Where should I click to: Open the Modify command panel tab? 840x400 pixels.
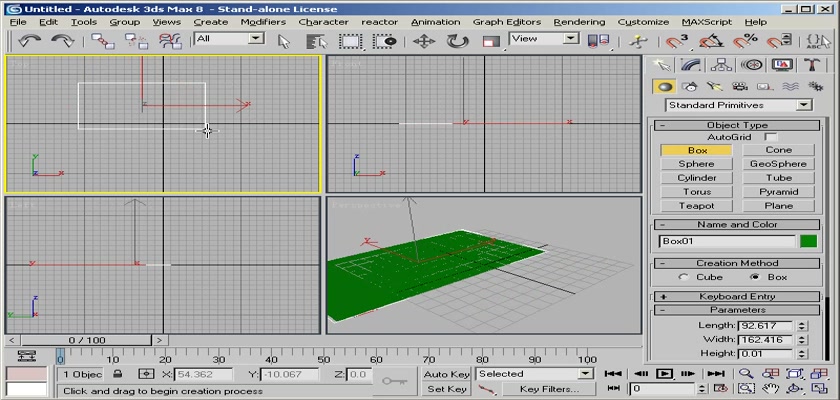pos(691,65)
